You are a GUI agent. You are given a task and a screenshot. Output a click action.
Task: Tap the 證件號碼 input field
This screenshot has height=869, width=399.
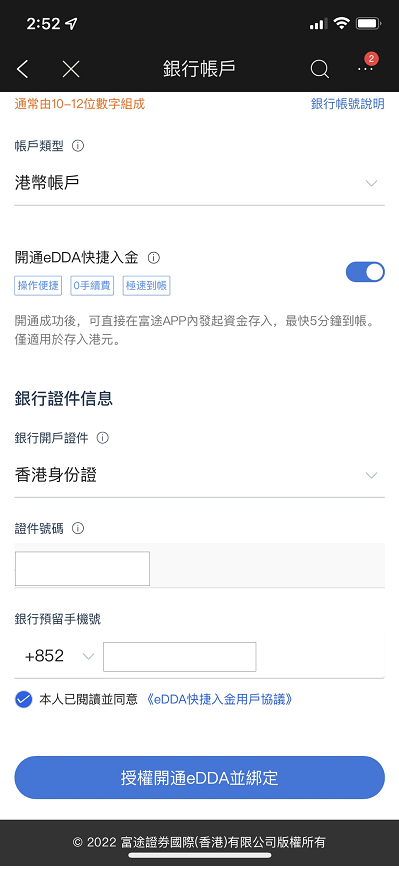pyautogui.click(x=83, y=569)
